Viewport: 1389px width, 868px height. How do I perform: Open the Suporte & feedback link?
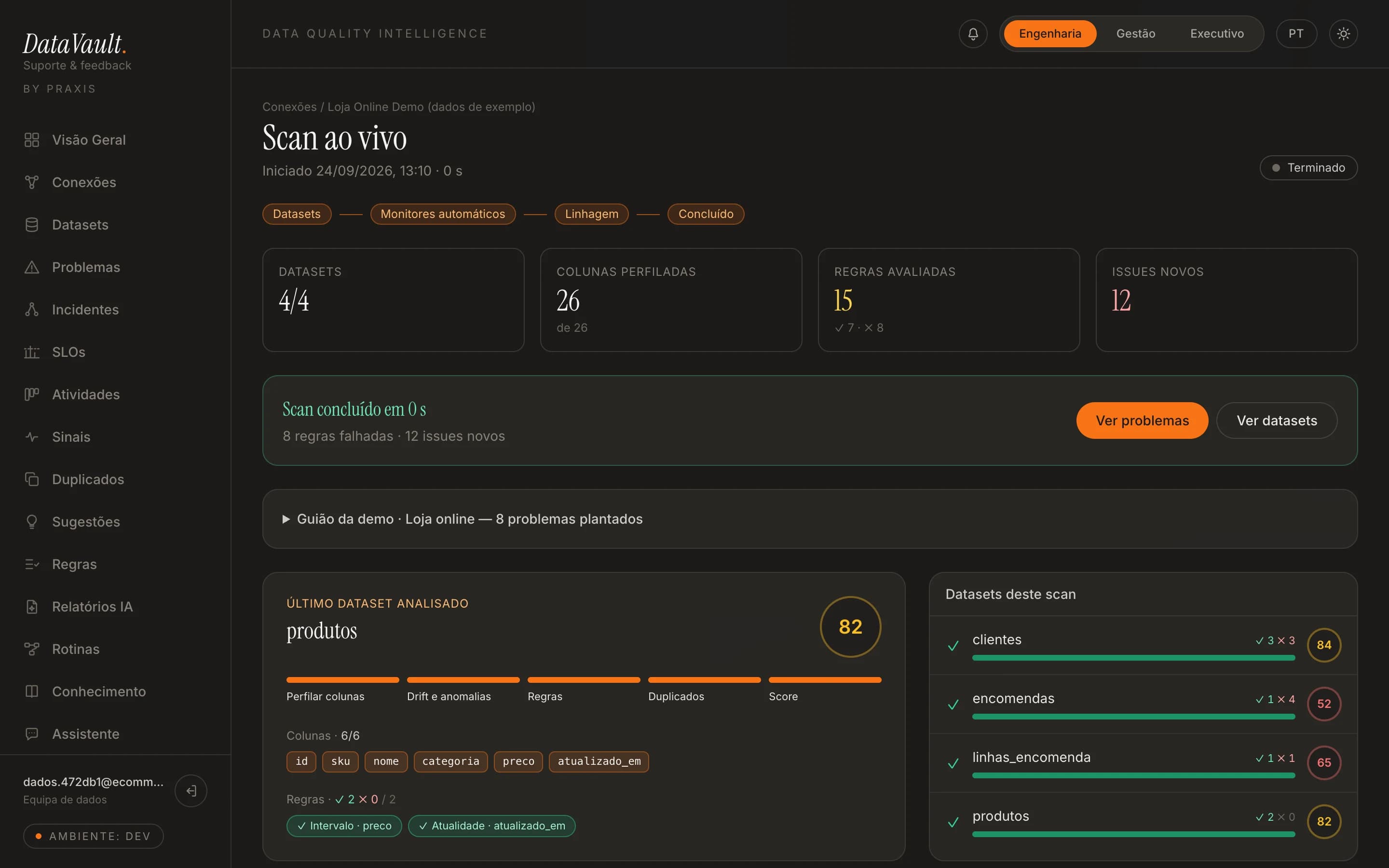77,66
